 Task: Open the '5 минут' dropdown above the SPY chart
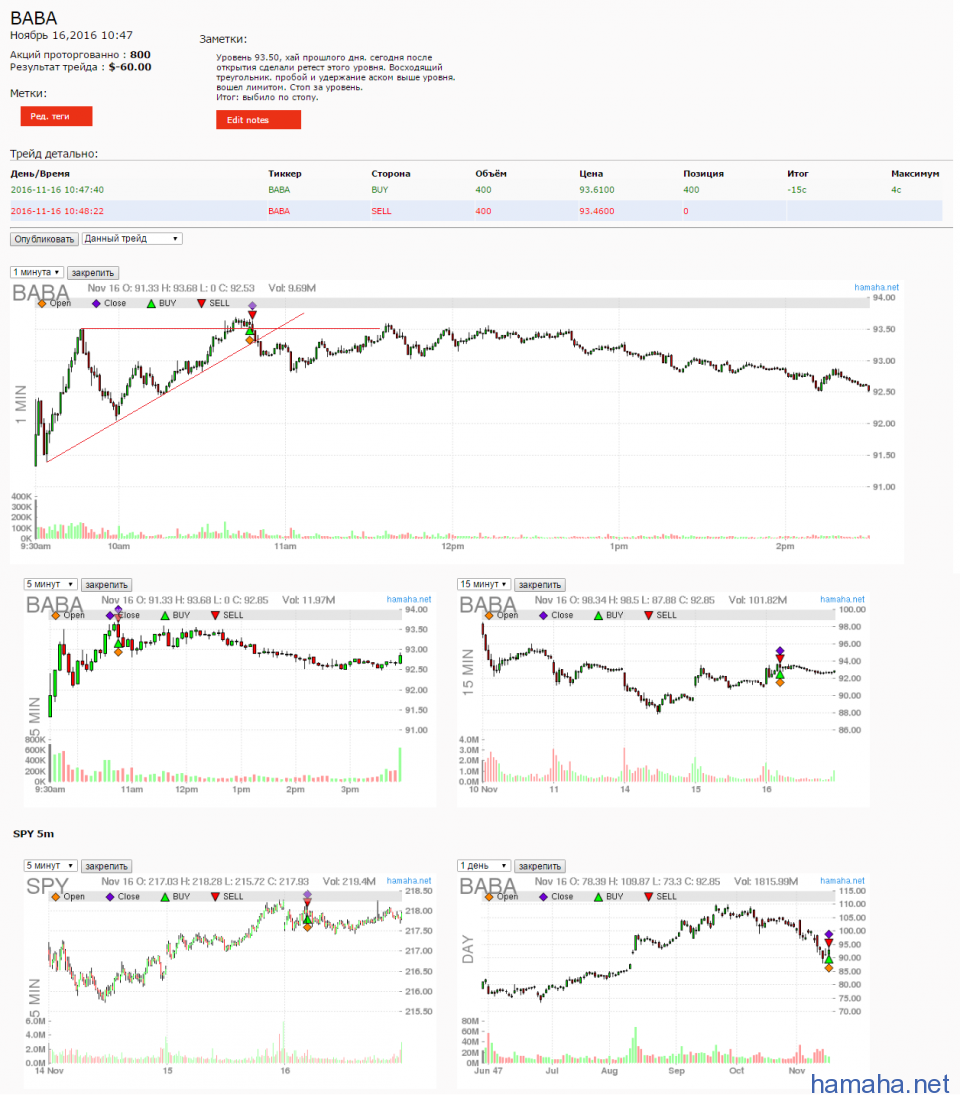click(x=50, y=866)
